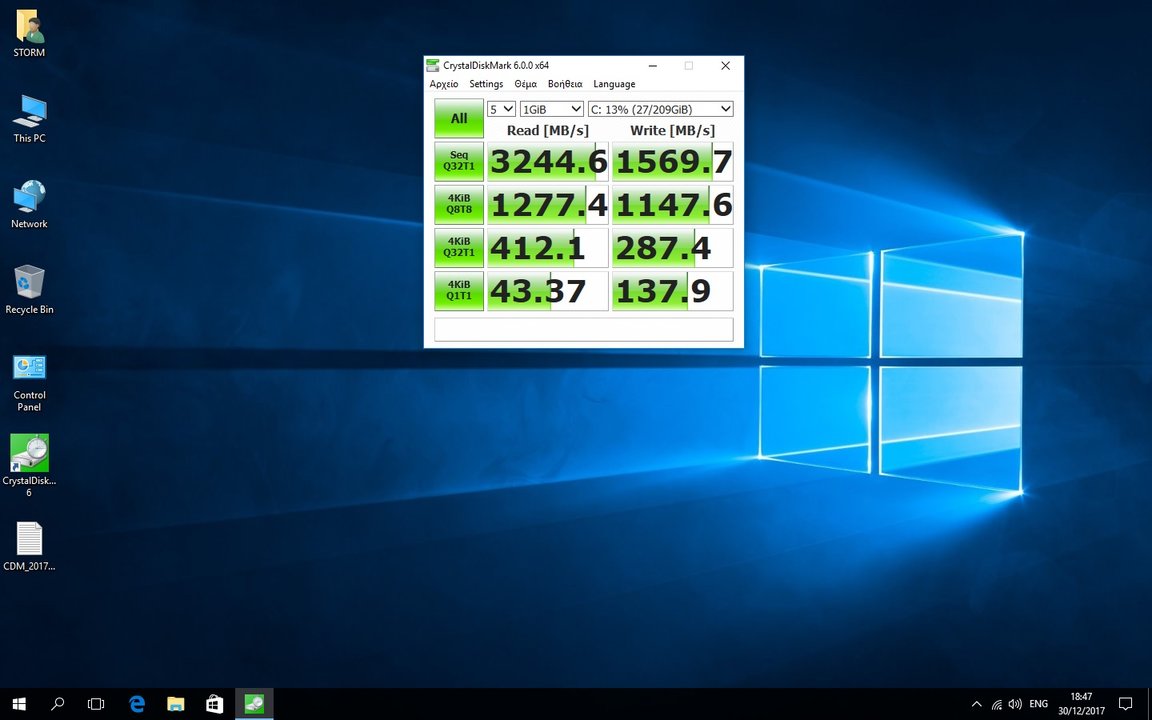Open the Action Center notifications icon
The image size is (1152, 720).
click(x=1125, y=704)
